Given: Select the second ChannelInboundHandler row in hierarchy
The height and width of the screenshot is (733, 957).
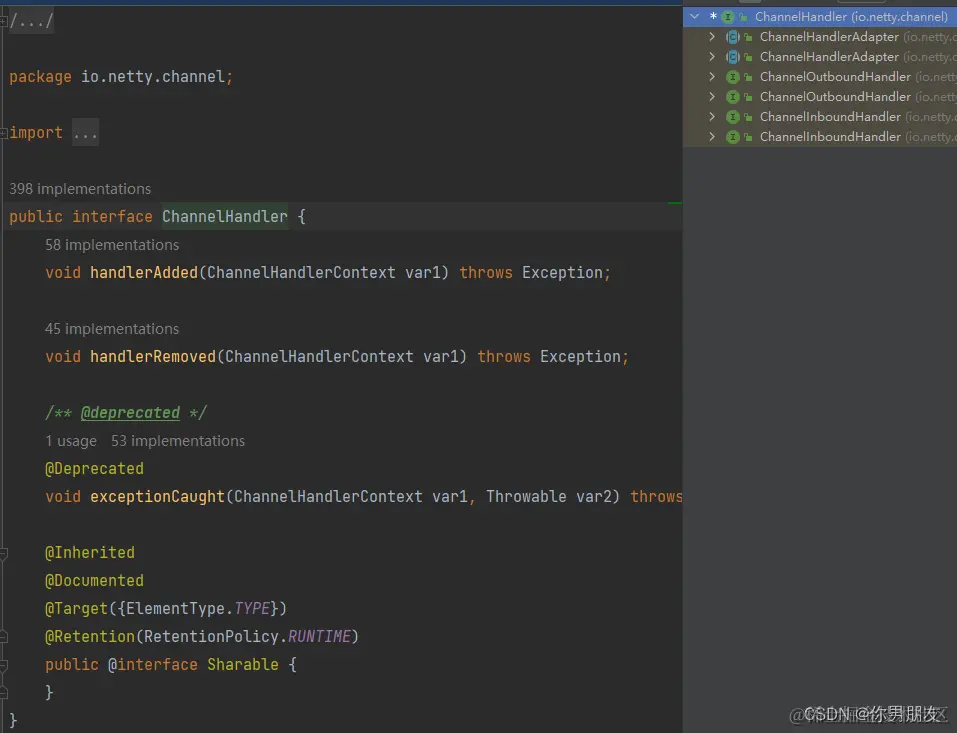Looking at the screenshot, I should click(820, 137).
